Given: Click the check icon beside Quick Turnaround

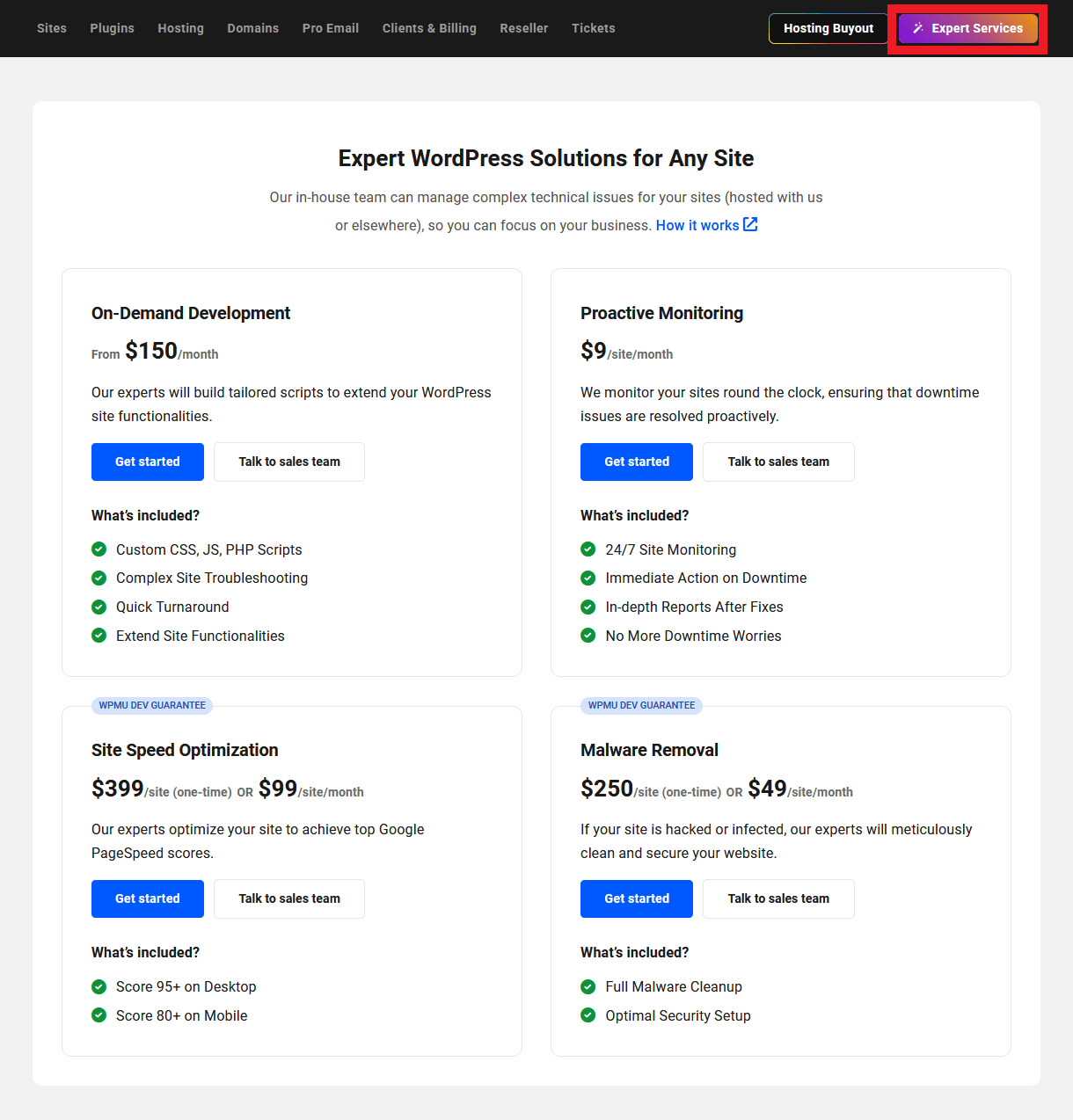Looking at the screenshot, I should tap(99, 607).
